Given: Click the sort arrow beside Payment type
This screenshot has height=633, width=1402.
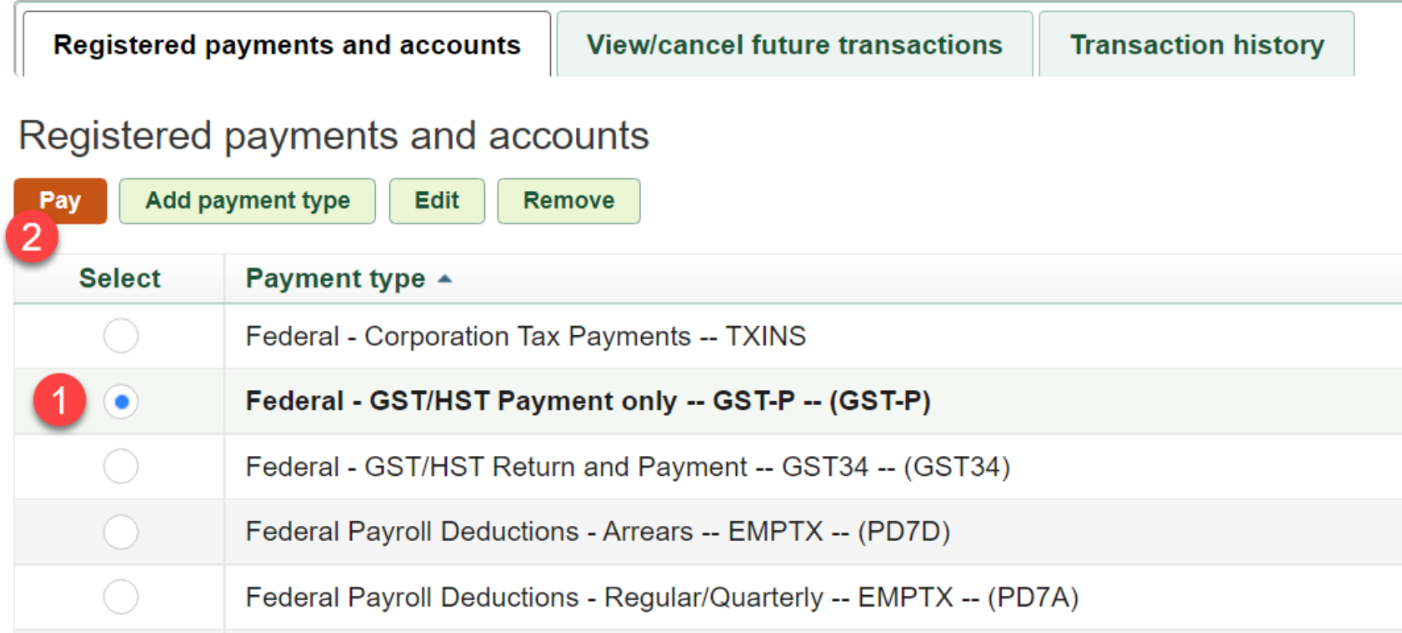Looking at the screenshot, I should (445, 279).
